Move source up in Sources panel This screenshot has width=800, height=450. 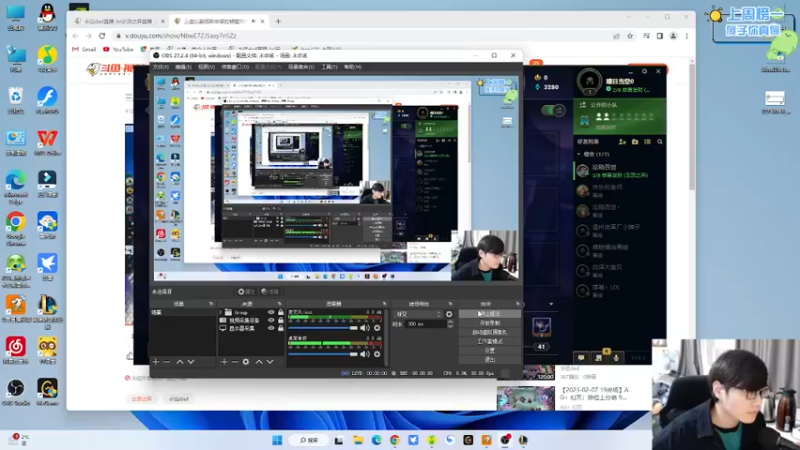(259, 362)
